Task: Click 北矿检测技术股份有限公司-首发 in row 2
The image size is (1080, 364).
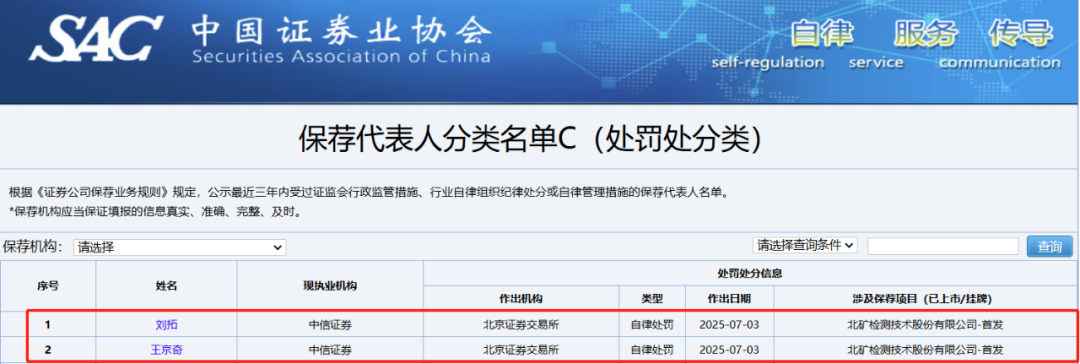Action: click(925, 350)
